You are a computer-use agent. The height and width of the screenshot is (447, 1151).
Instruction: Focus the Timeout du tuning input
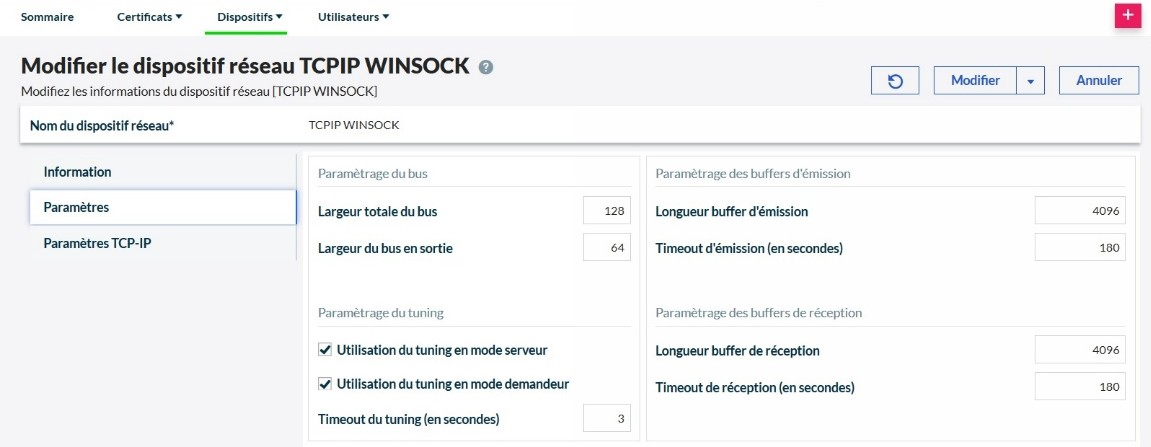pyautogui.click(x=607, y=419)
